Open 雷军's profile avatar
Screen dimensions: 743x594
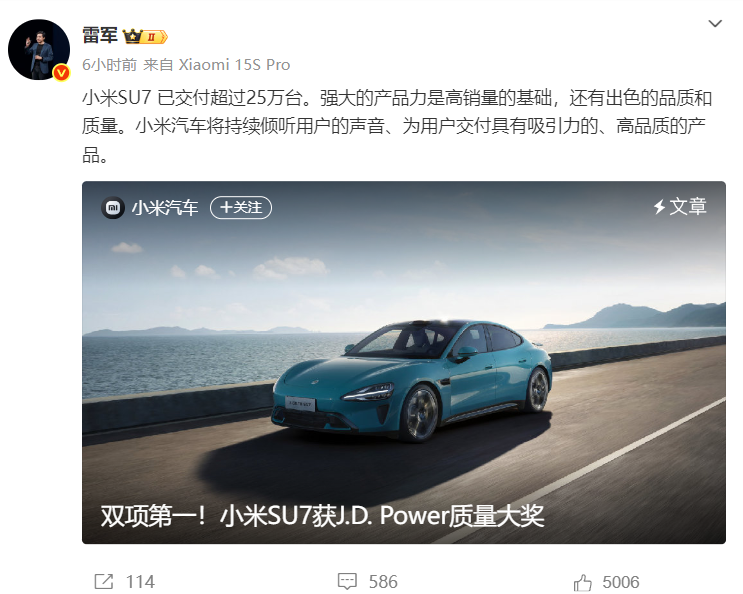pos(39,49)
